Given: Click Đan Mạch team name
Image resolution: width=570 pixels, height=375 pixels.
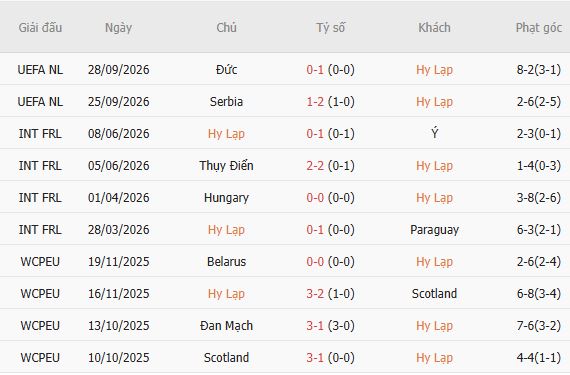Looking at the screenshot, I should 226,326.
